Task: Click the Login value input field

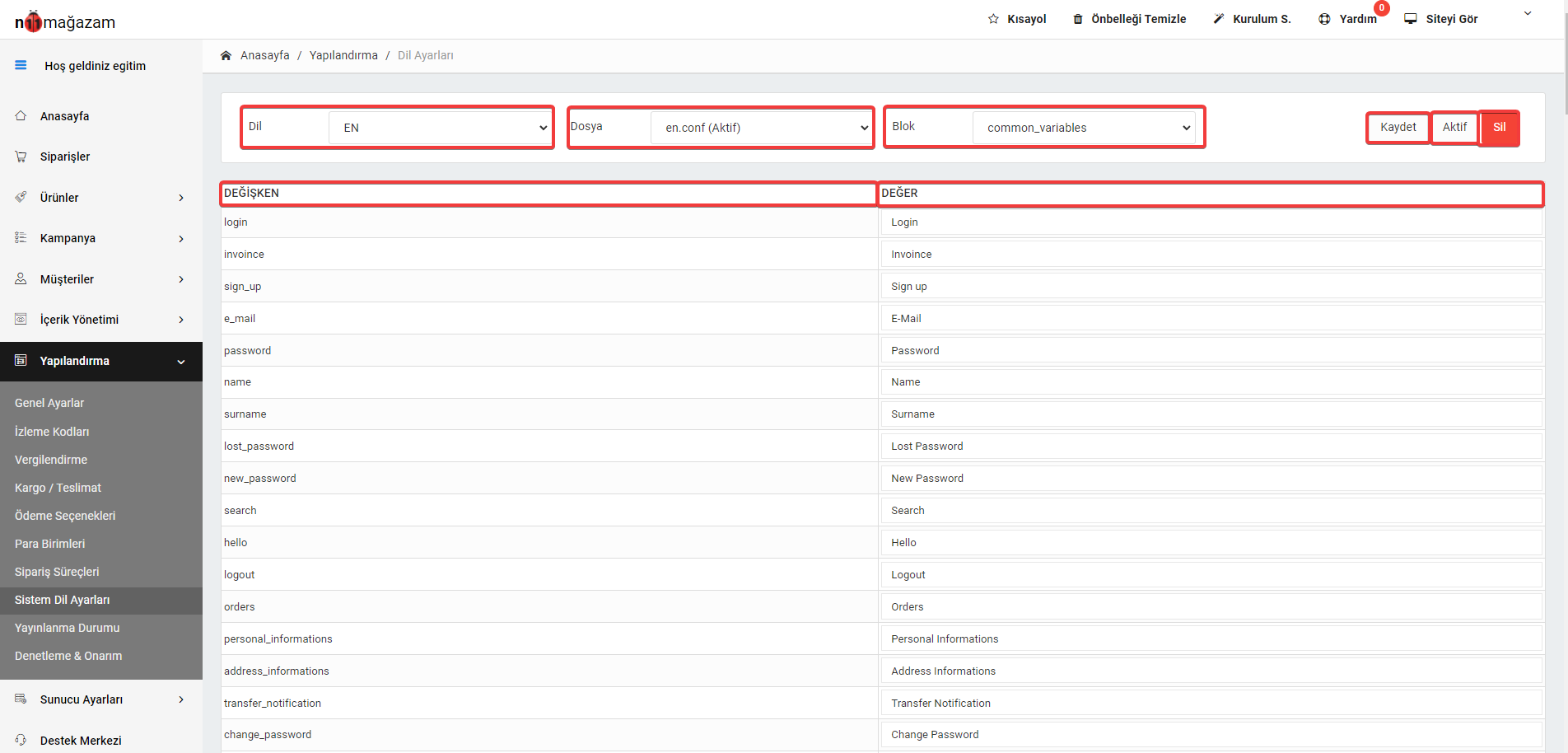Action: 1211,222
